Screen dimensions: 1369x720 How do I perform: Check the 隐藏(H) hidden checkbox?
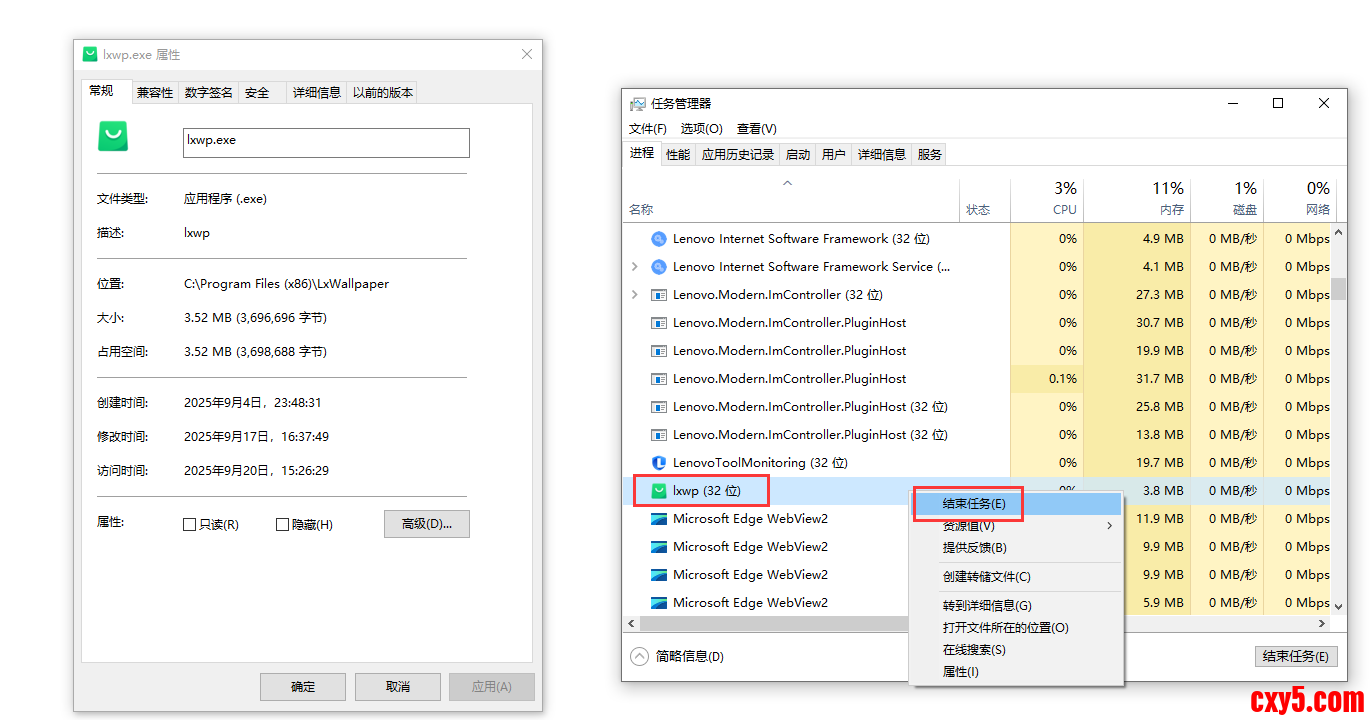282,525
